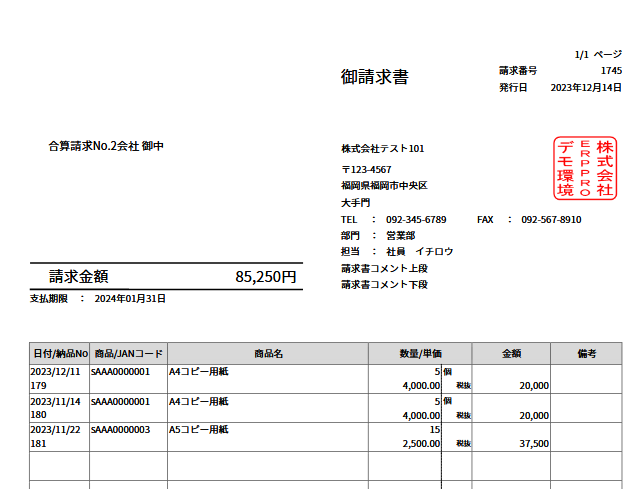Click the payment deadline 2024年01月31日

coord(130,299)
